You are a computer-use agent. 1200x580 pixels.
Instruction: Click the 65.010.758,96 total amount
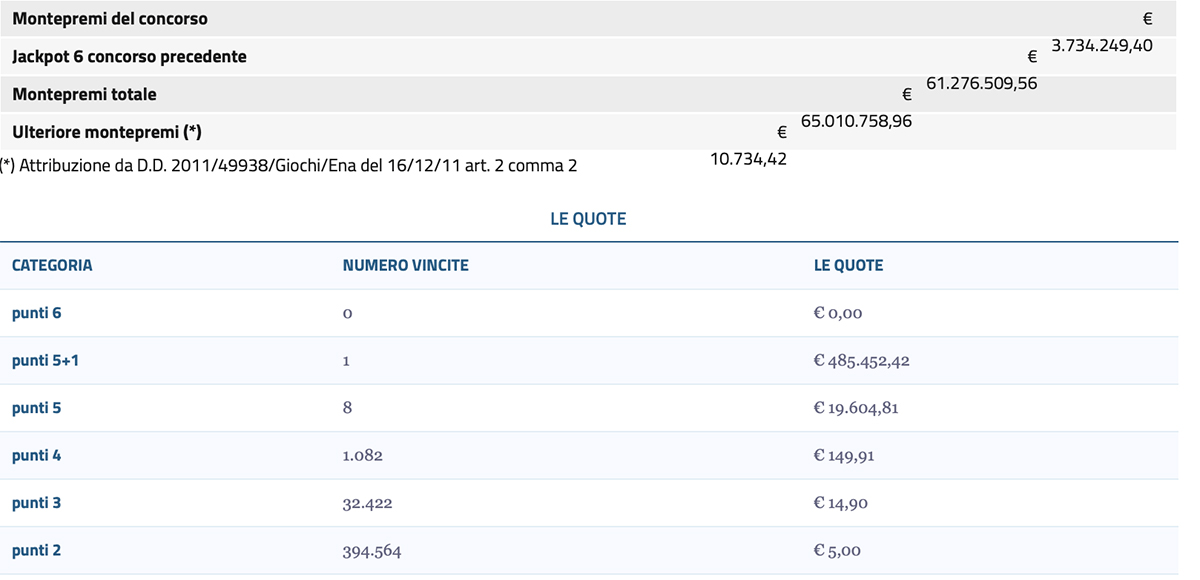856,121
